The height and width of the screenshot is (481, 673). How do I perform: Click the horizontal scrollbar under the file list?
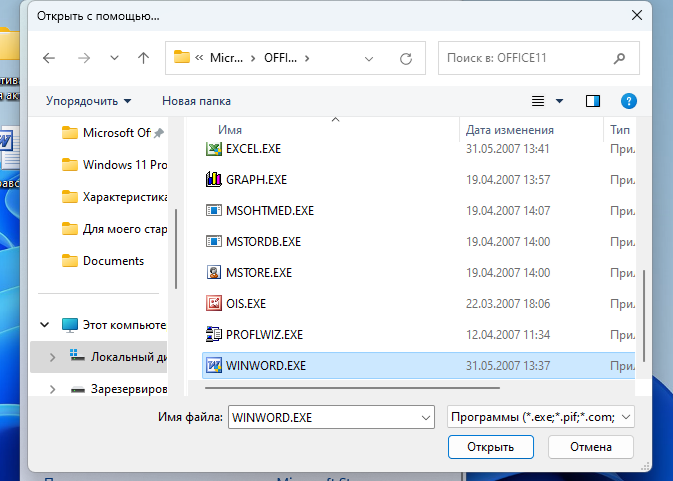352,388
